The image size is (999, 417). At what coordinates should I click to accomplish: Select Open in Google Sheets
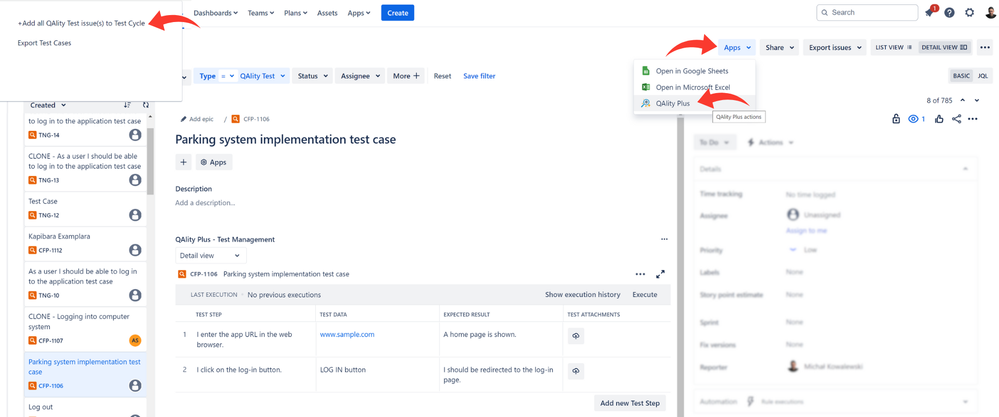692,71
